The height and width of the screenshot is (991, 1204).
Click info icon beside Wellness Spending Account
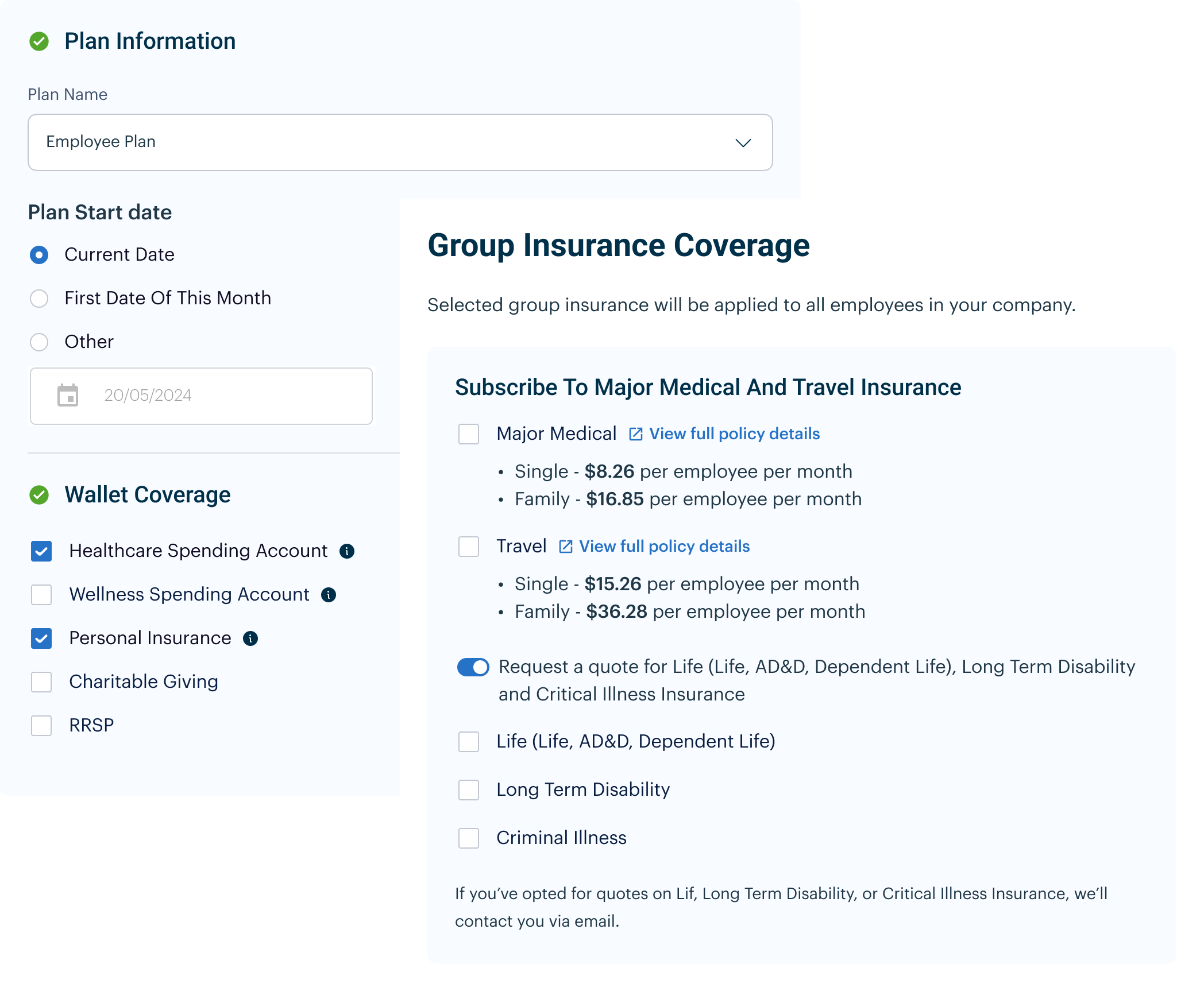pyautogui.click(x=329, y=595)
